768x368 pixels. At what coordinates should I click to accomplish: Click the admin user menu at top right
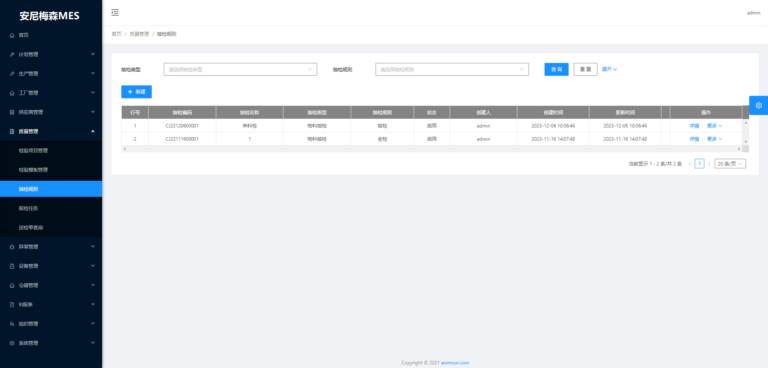click(753, 13)
